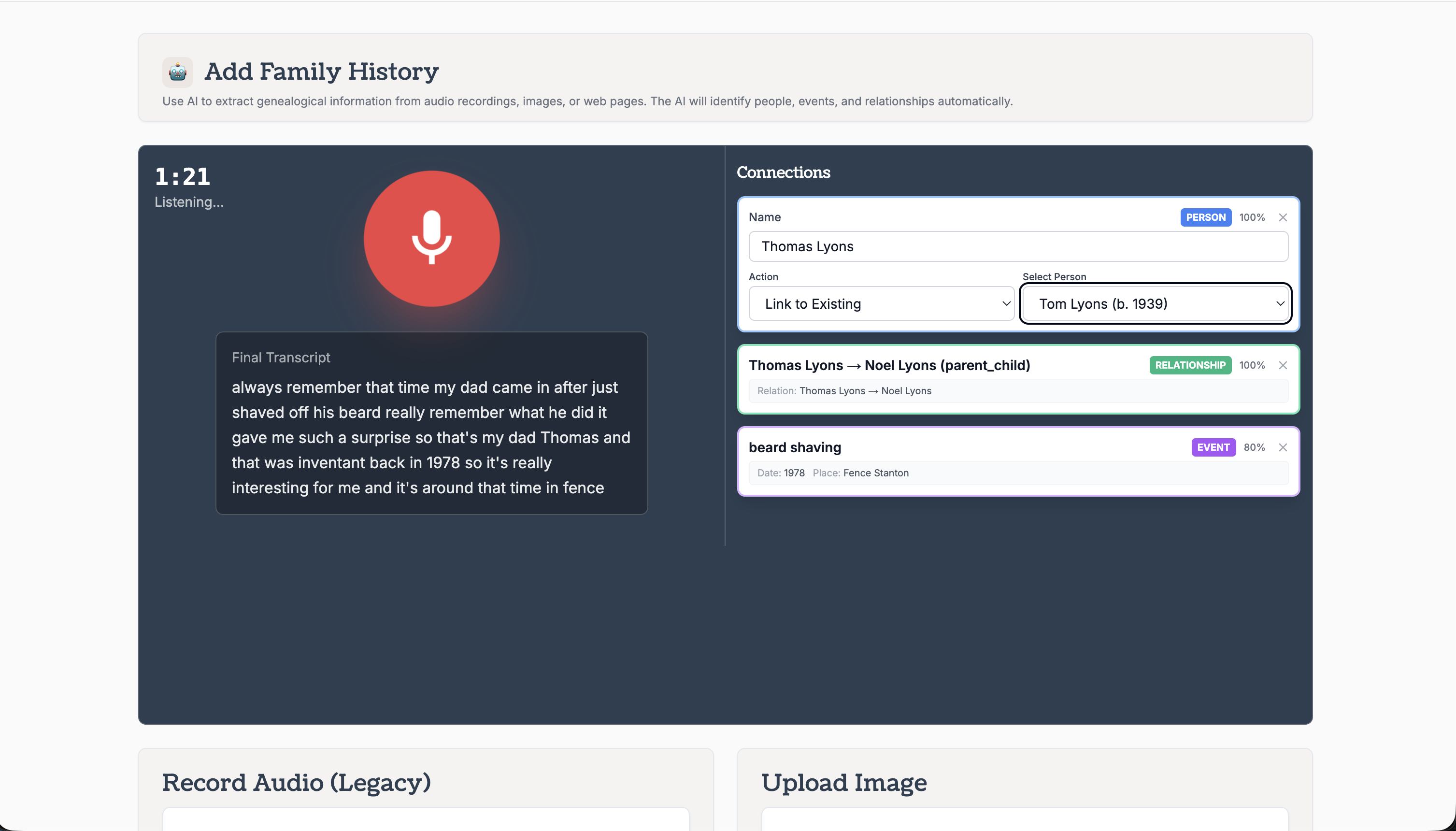Click the Thomas Lyons → Noel Lyons (parent_child) title
This screenshot has width=1456, height=831.
(889, 365)
